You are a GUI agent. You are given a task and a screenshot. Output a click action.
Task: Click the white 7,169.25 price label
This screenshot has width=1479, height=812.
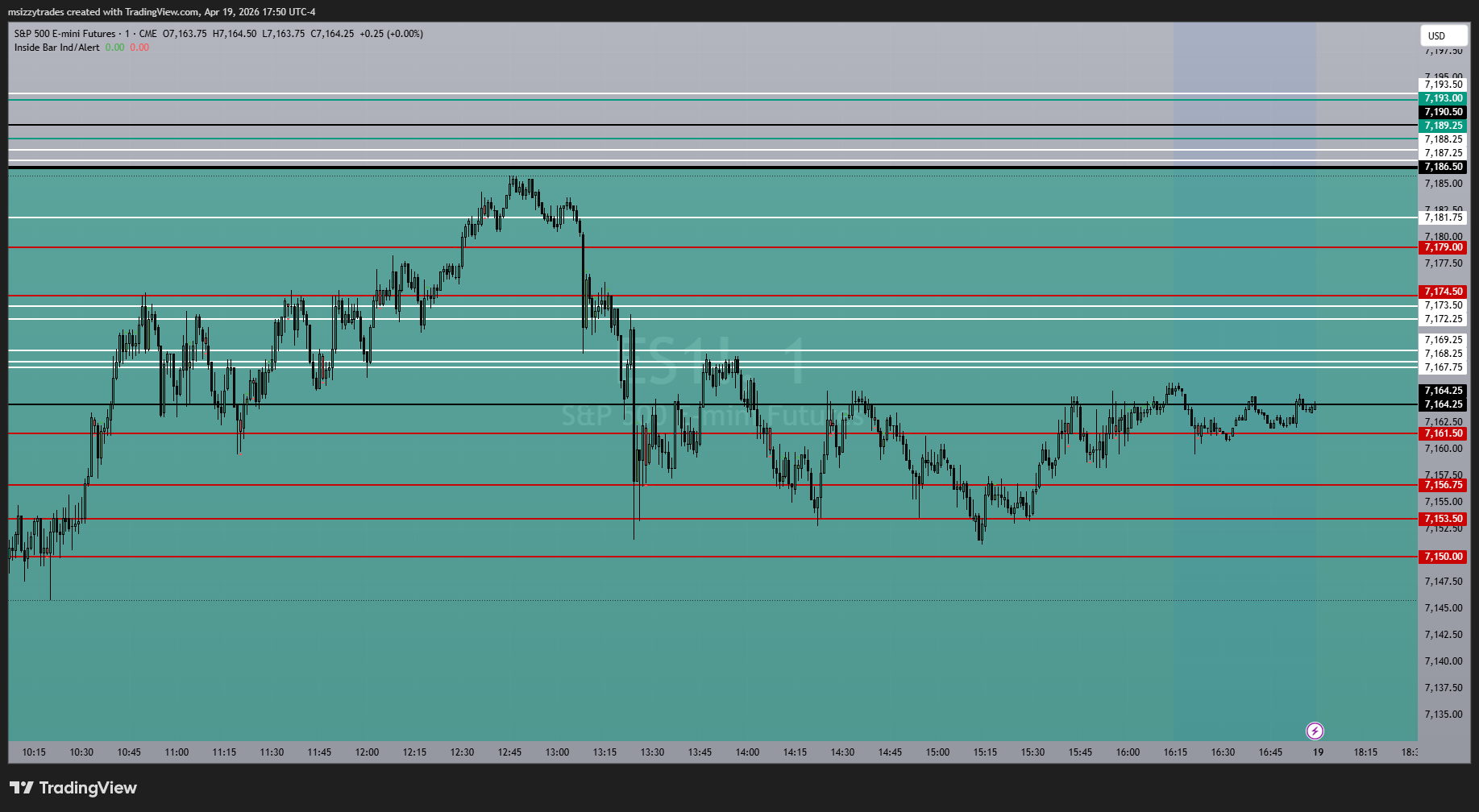[1443, 340]
